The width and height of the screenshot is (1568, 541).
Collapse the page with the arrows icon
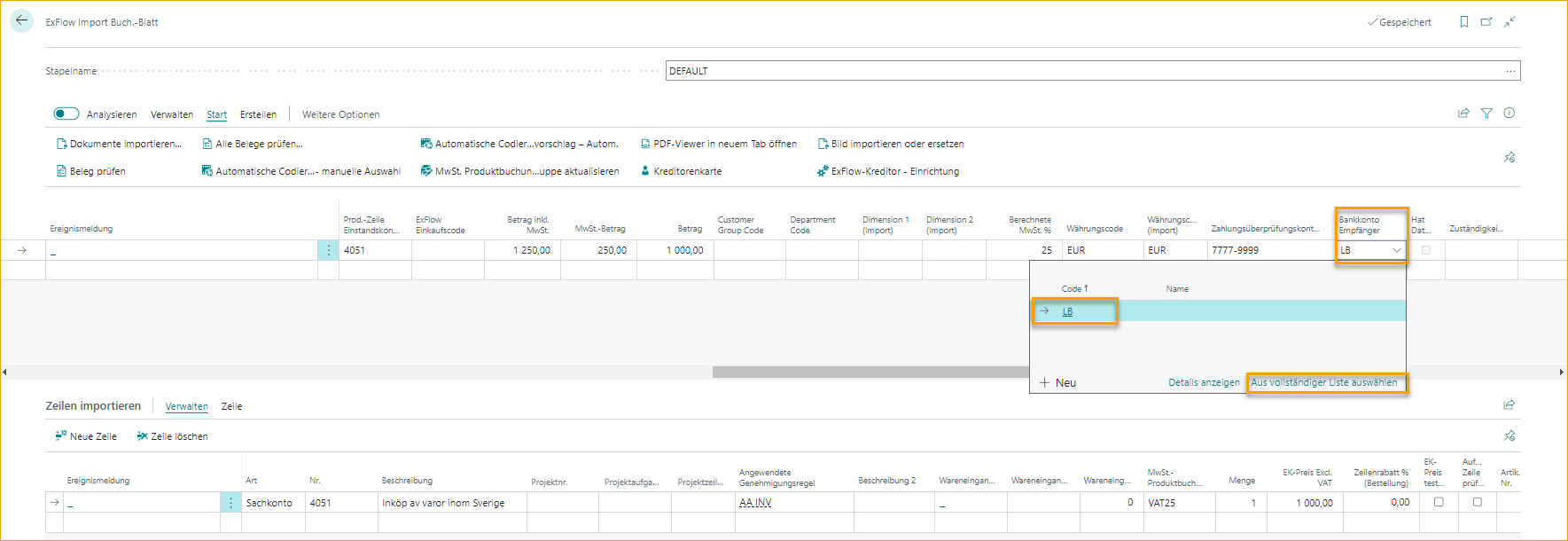tap(1509, 22)
